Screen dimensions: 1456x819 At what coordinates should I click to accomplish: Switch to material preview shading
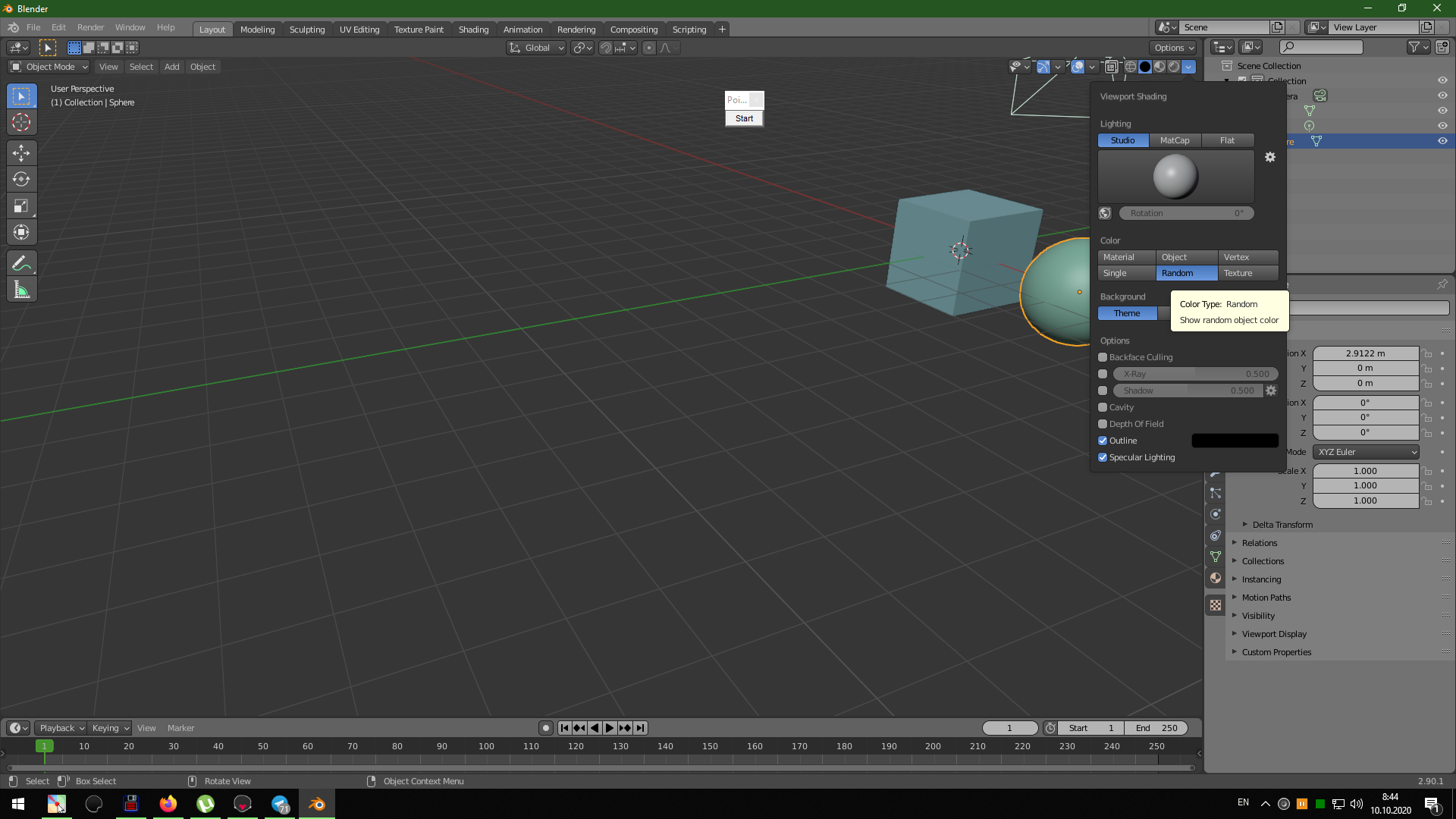[x=1159, y=67]
